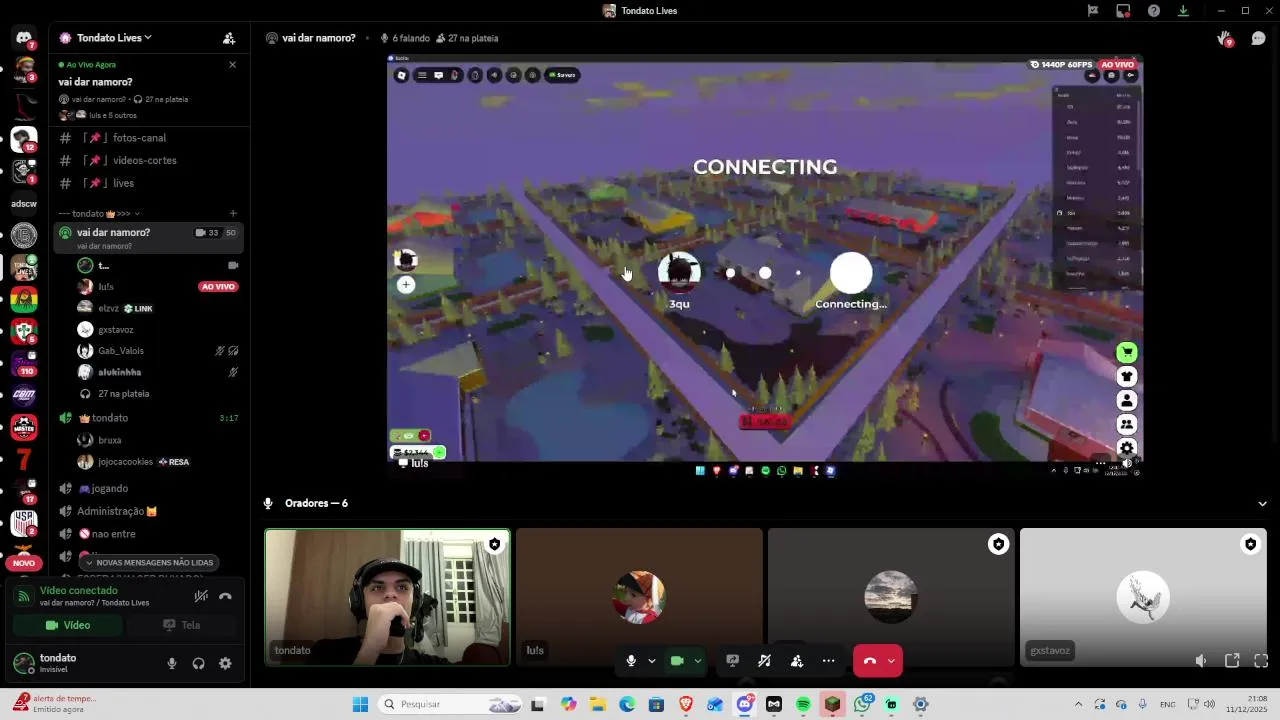Pop out the stream window
Viewport: 1280px width, 720px height.
[1232, 661]
